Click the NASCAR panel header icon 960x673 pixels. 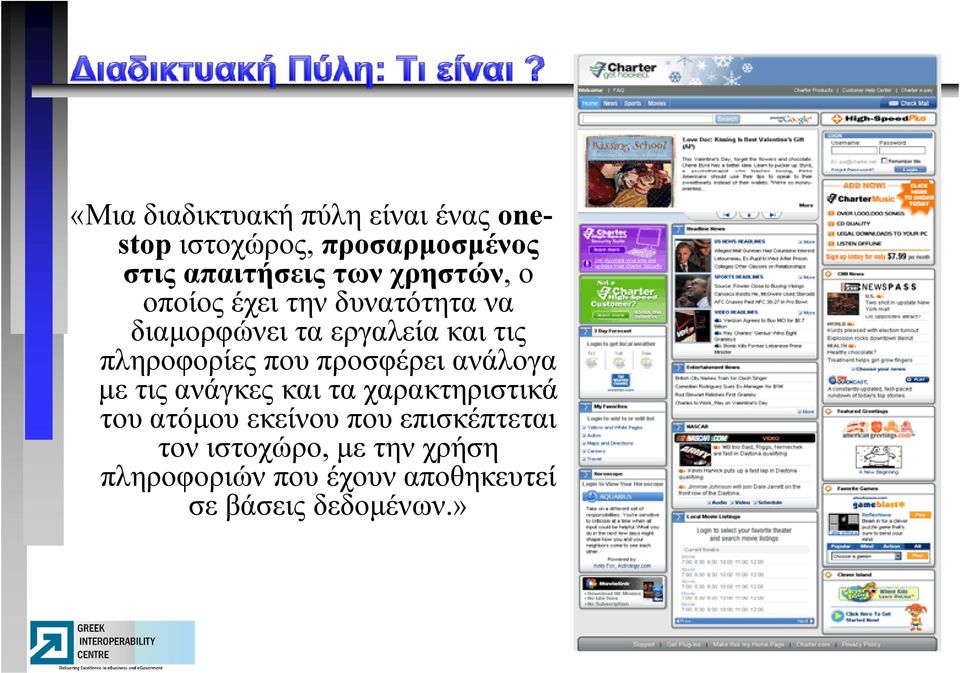678,426
